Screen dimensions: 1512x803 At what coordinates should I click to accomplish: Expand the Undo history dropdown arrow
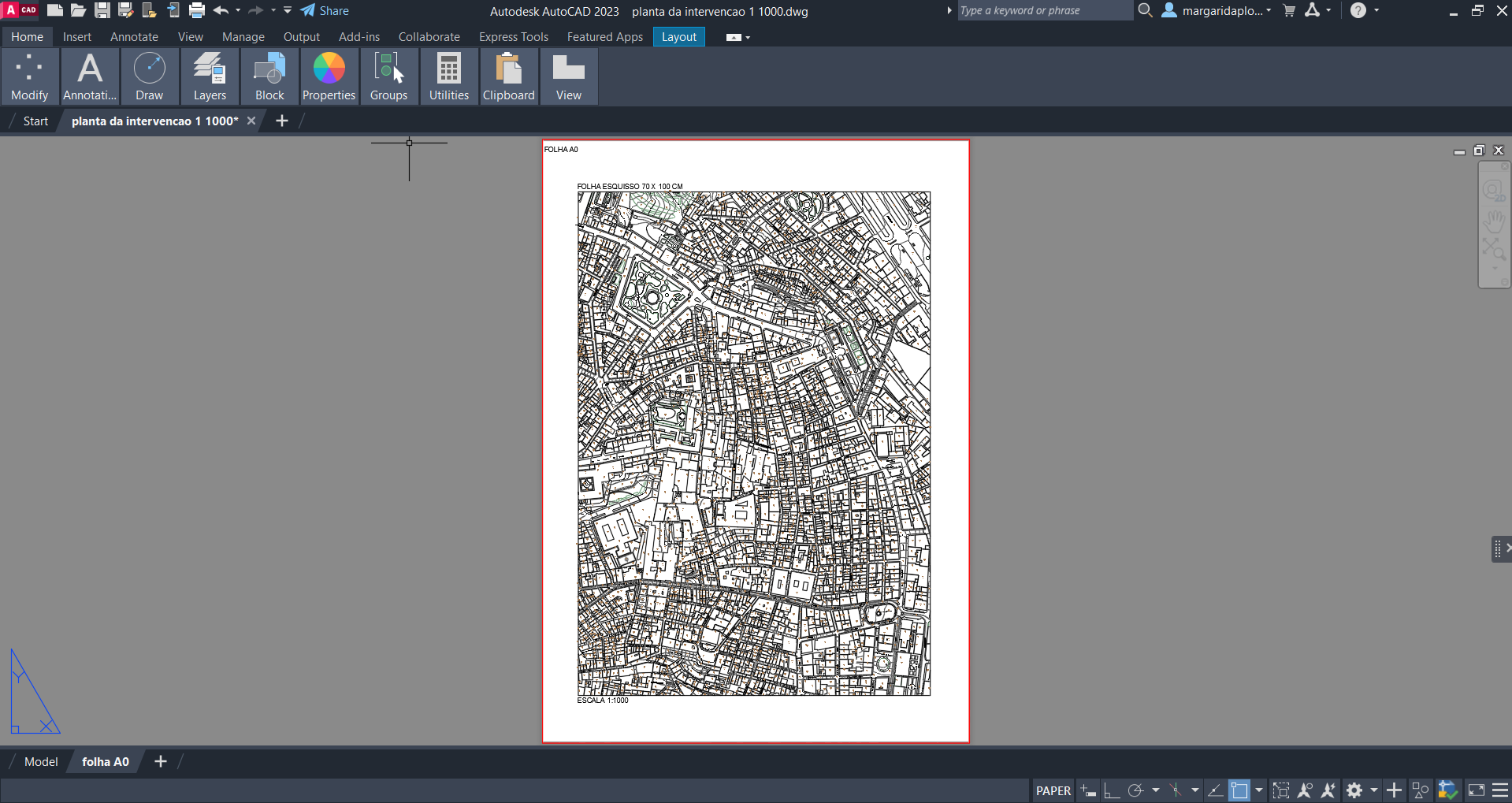pyautogui.click(x=238, y=10)
